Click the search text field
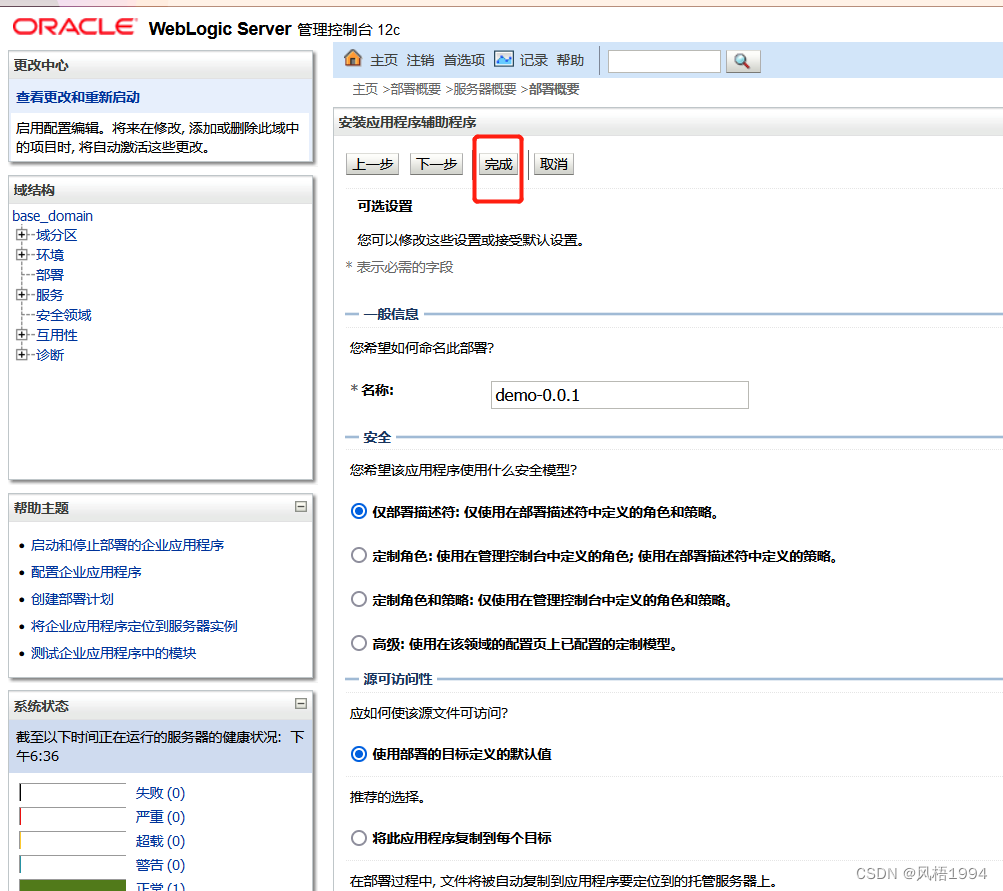The image size is (1003, 891). (664, 61)
